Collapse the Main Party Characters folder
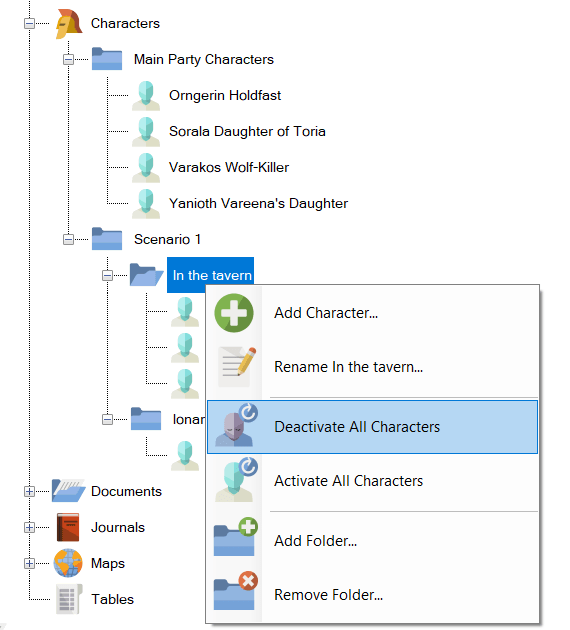 (x=68, y=59)
